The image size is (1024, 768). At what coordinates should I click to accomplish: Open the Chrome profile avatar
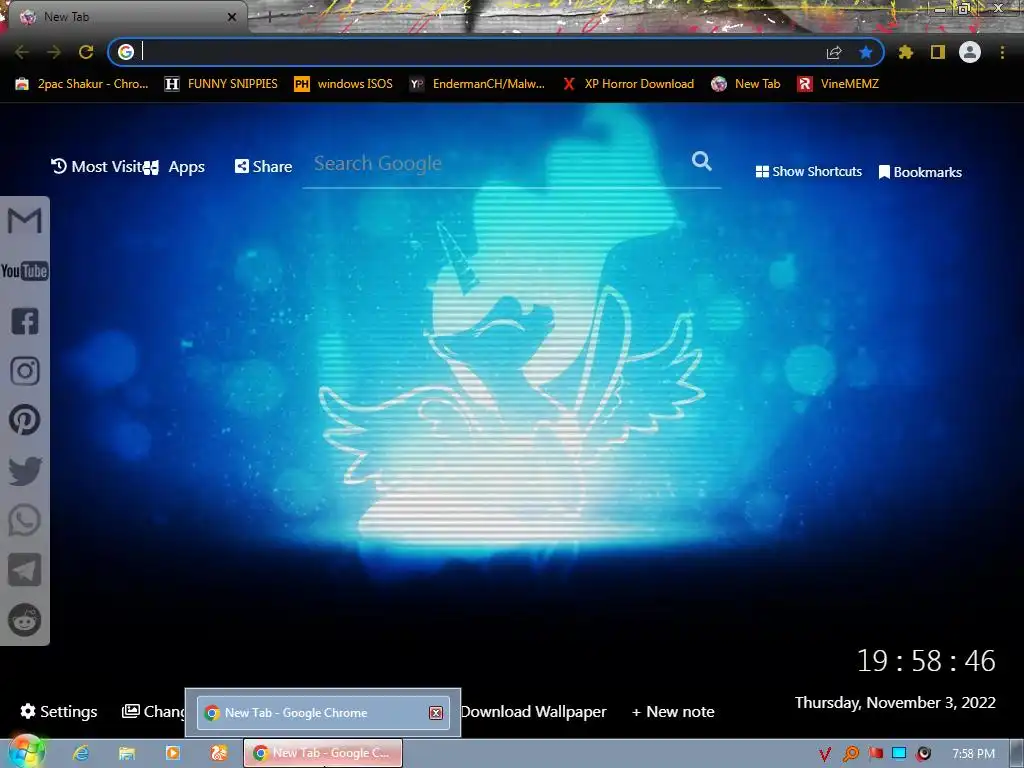(970, 52)
